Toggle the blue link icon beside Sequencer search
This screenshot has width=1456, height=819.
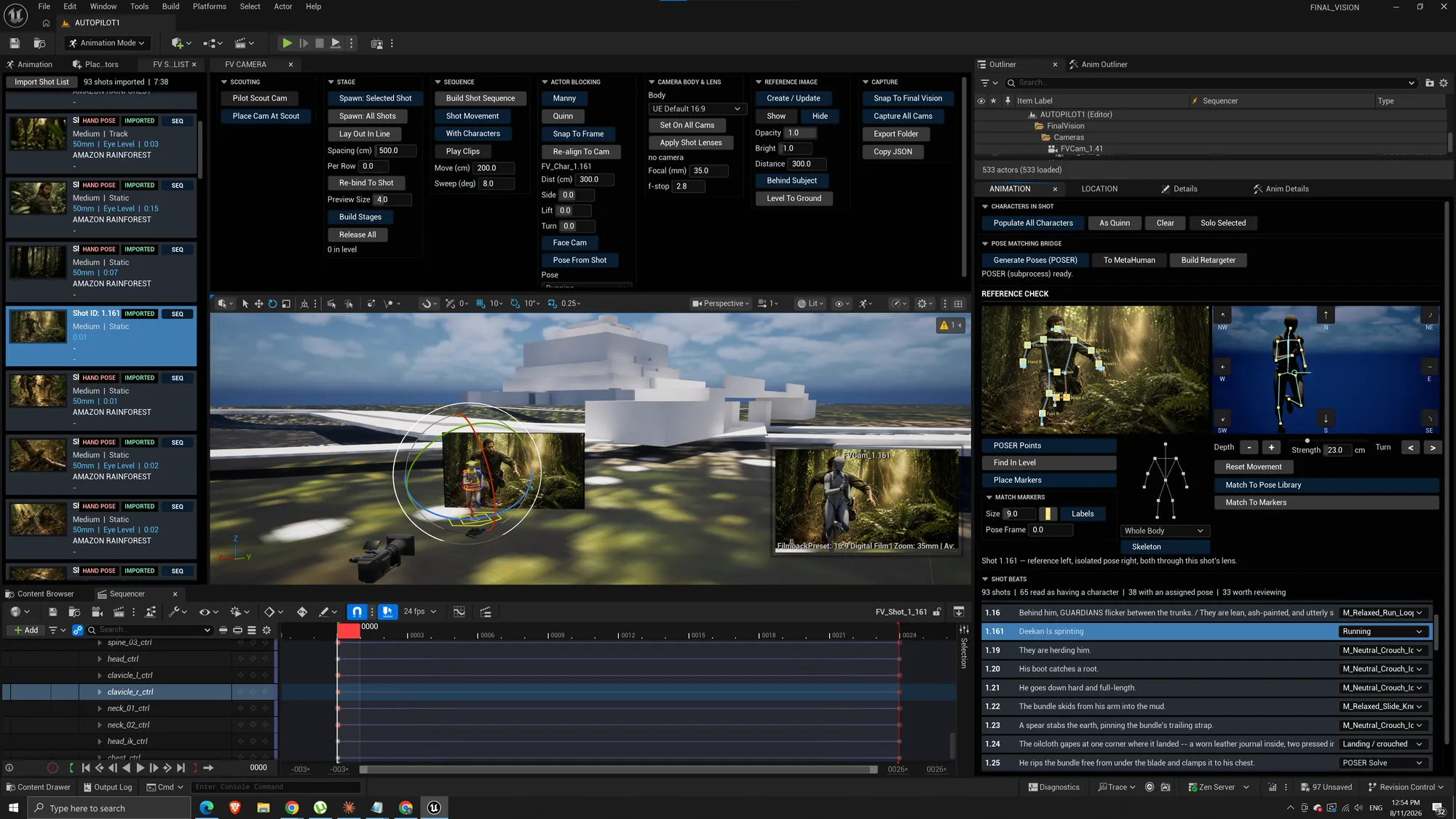click(78, 630)
